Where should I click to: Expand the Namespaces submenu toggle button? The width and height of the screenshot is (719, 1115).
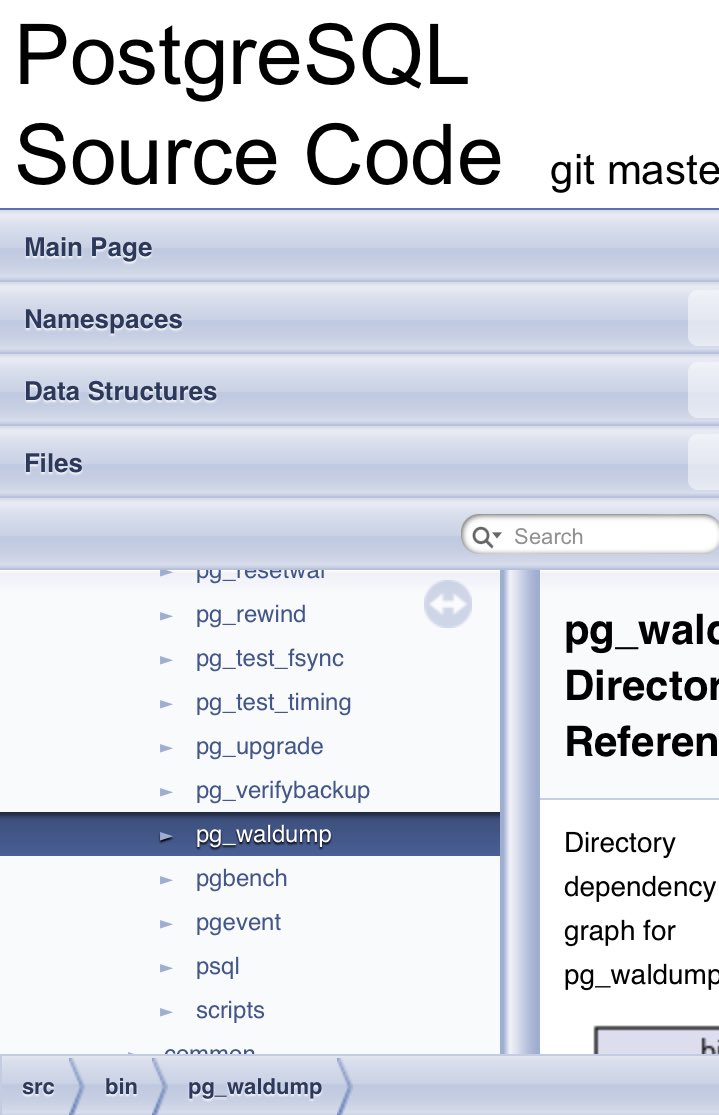[x=703, y=319]
